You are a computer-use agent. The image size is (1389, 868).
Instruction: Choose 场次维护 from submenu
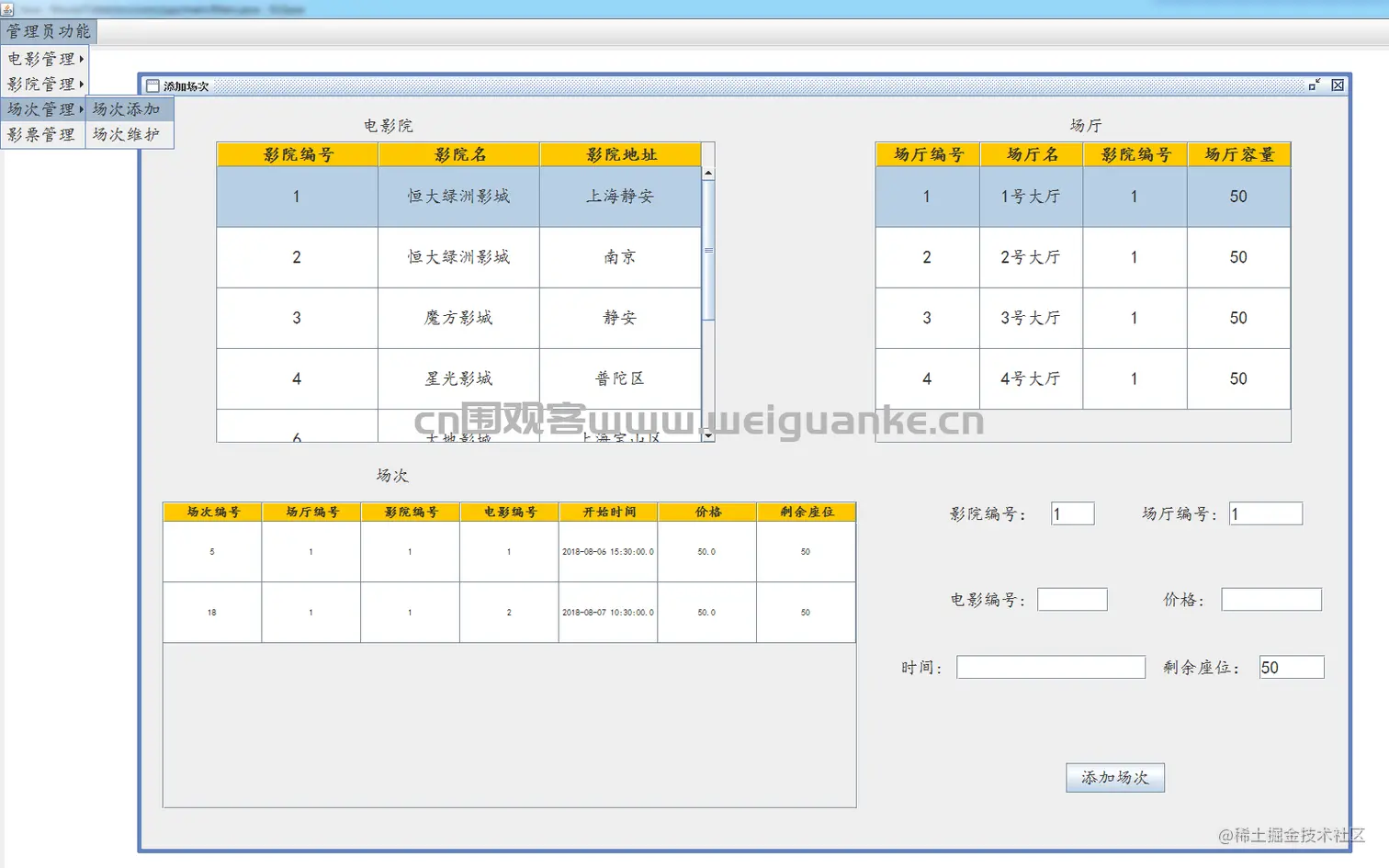click(130, 134)
